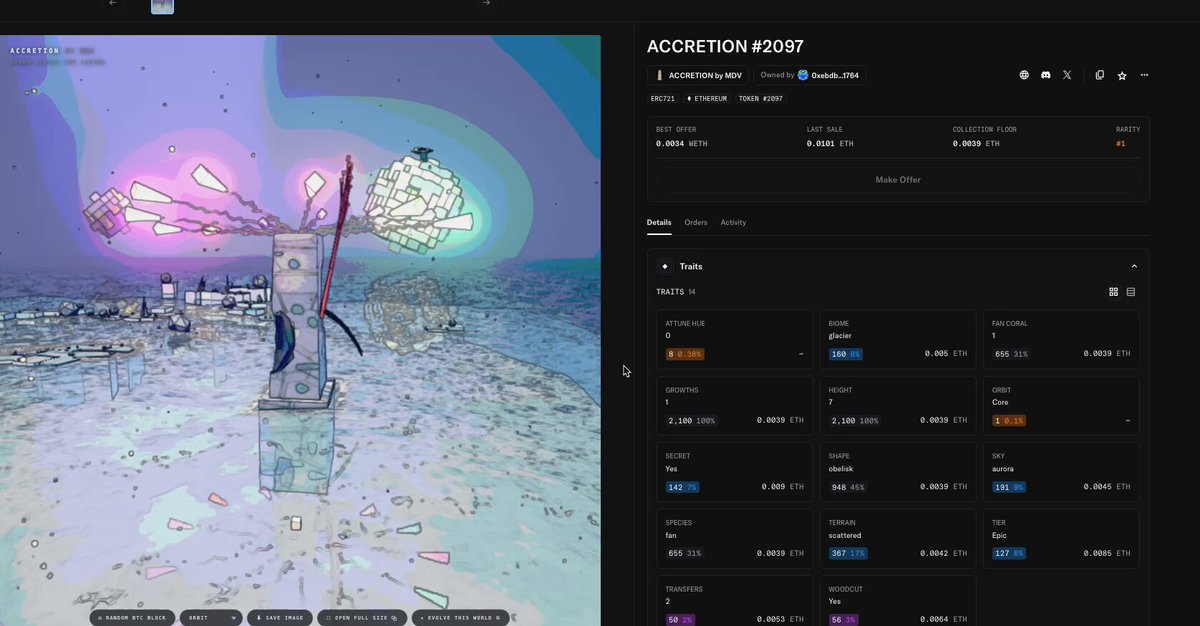1200x626 pixels.
Task: Switch to the Activity tab
Action: 733,222
